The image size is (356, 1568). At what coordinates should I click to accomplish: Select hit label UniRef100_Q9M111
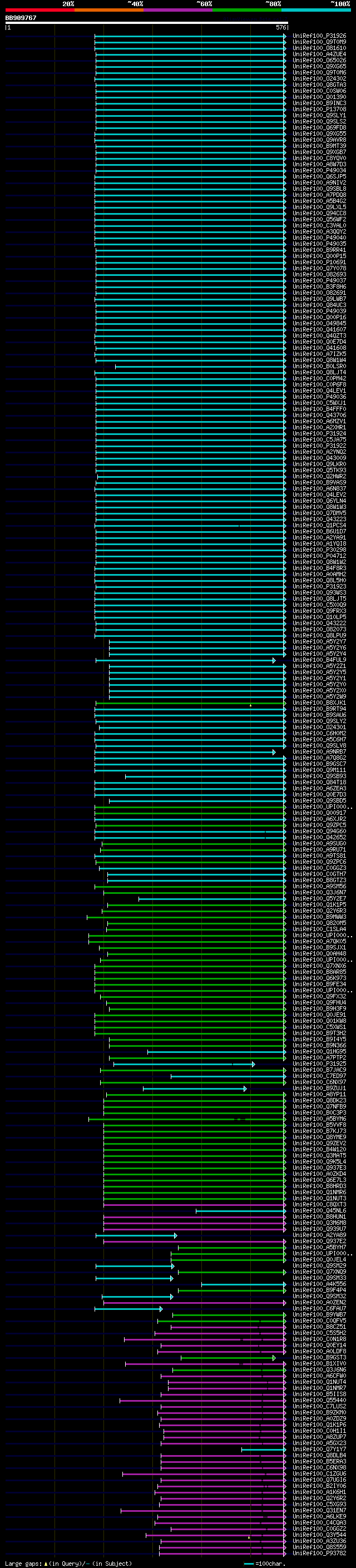coord(319,770)
